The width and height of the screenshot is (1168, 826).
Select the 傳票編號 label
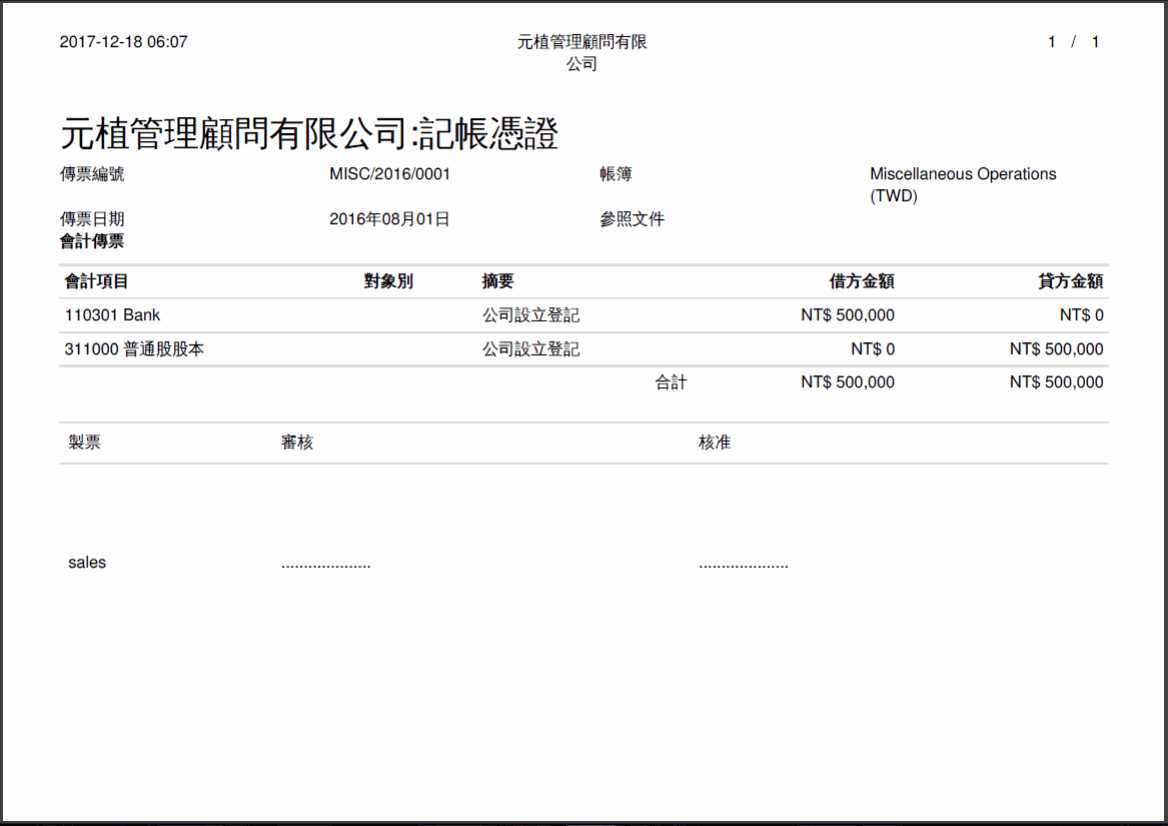[92, 174]
